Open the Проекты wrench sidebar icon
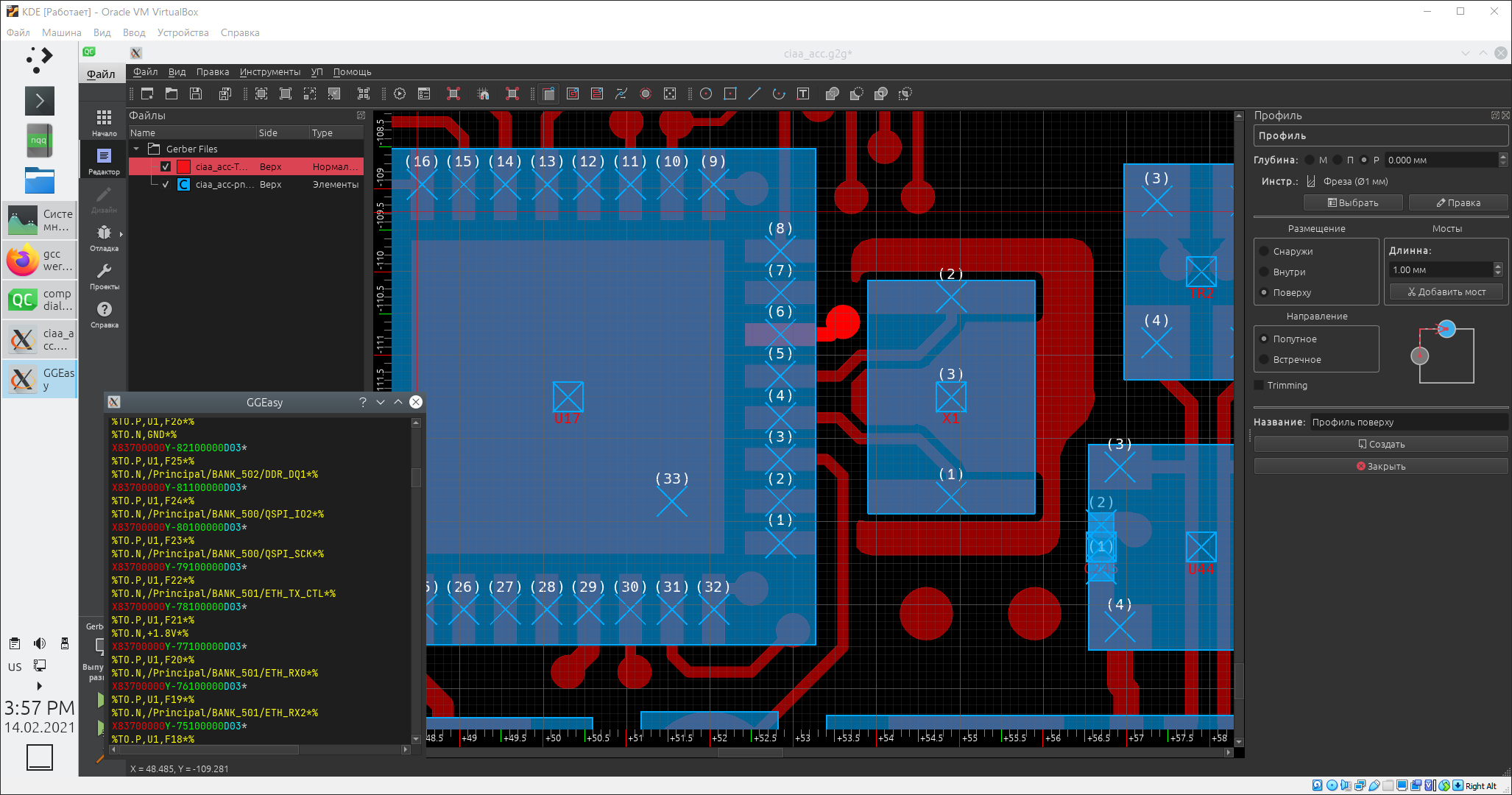This screenshot has height=795, width=1512. [104, 275]
